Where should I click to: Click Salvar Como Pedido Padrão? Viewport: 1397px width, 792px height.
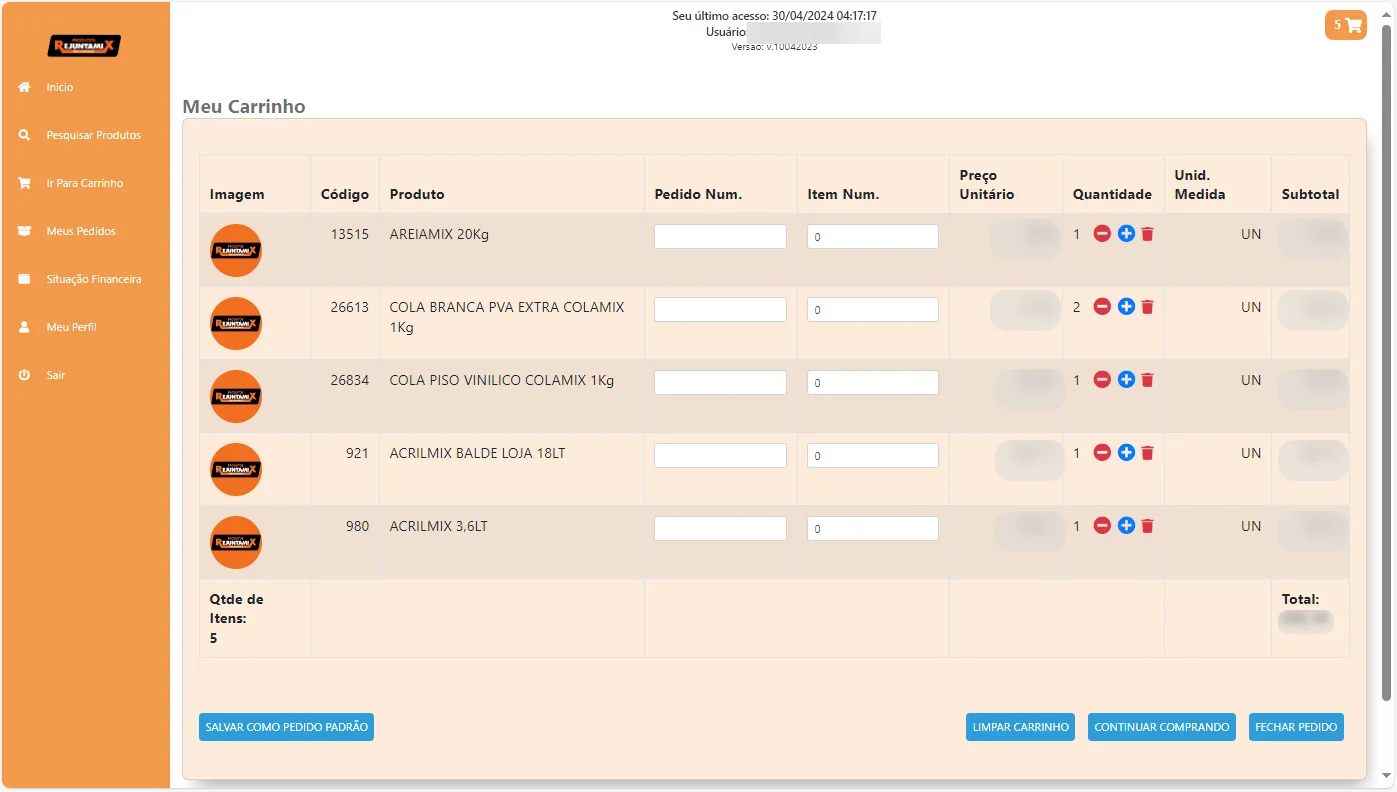[x=286, y=727]
